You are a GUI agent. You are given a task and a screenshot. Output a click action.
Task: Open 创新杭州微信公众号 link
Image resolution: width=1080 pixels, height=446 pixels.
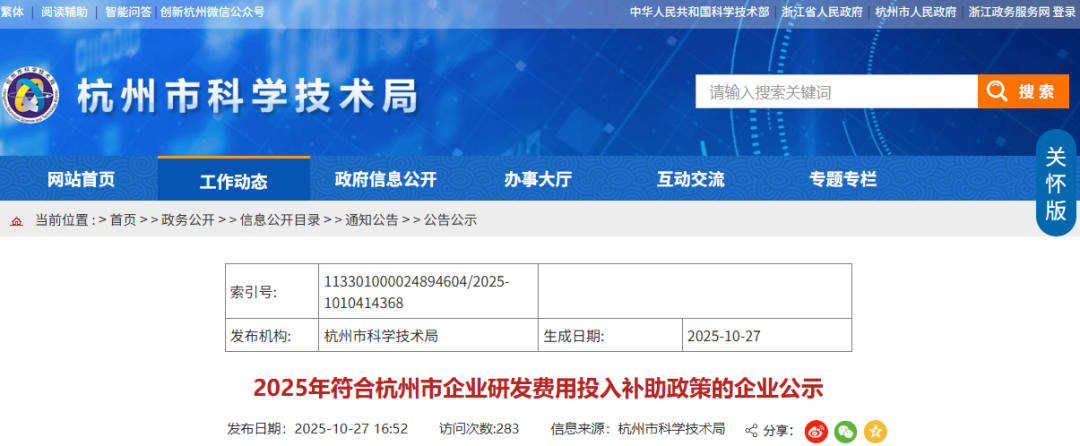tap(212, 12)
